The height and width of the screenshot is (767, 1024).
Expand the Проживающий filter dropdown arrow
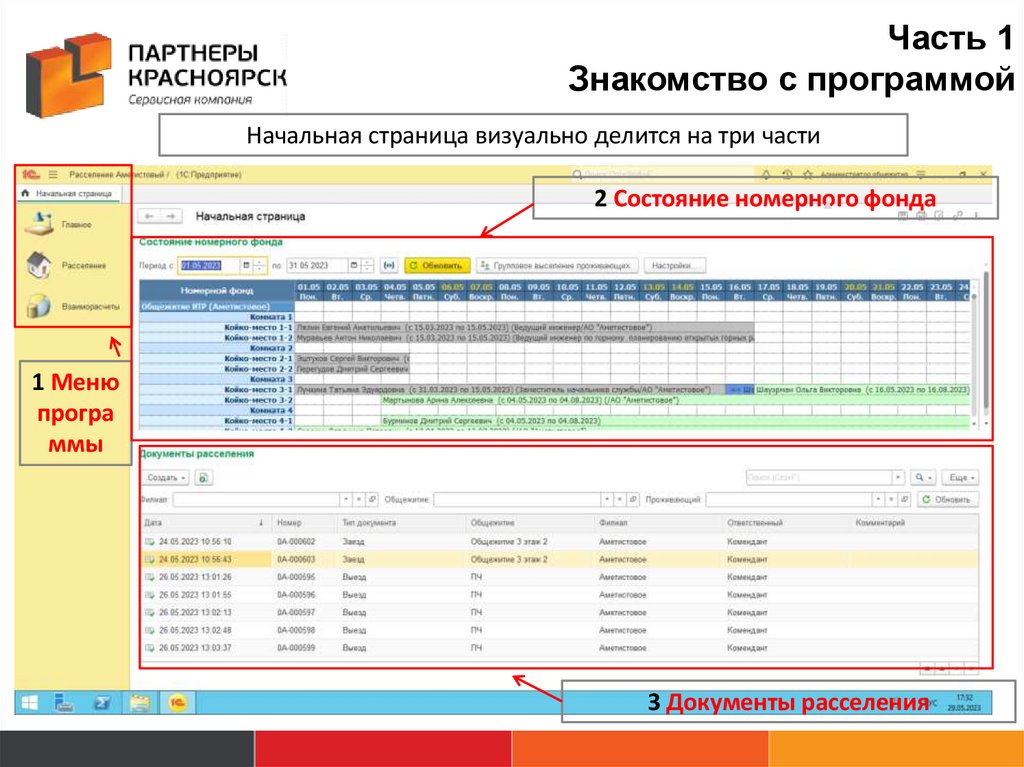click(x=878, y=500)
